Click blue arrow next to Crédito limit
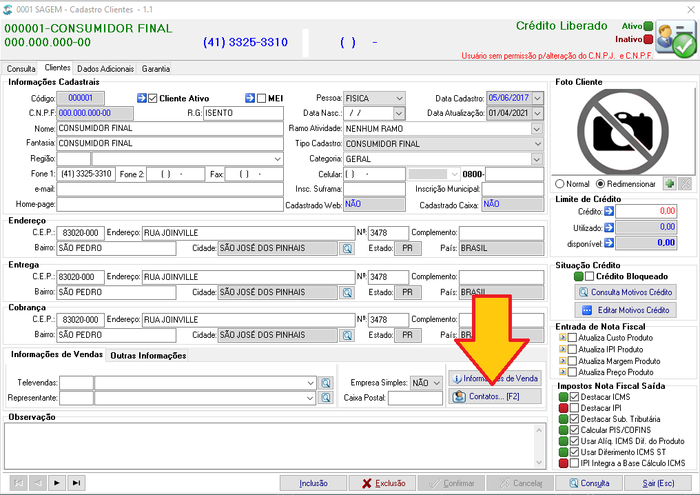700x495 pixels. [609, 211]
